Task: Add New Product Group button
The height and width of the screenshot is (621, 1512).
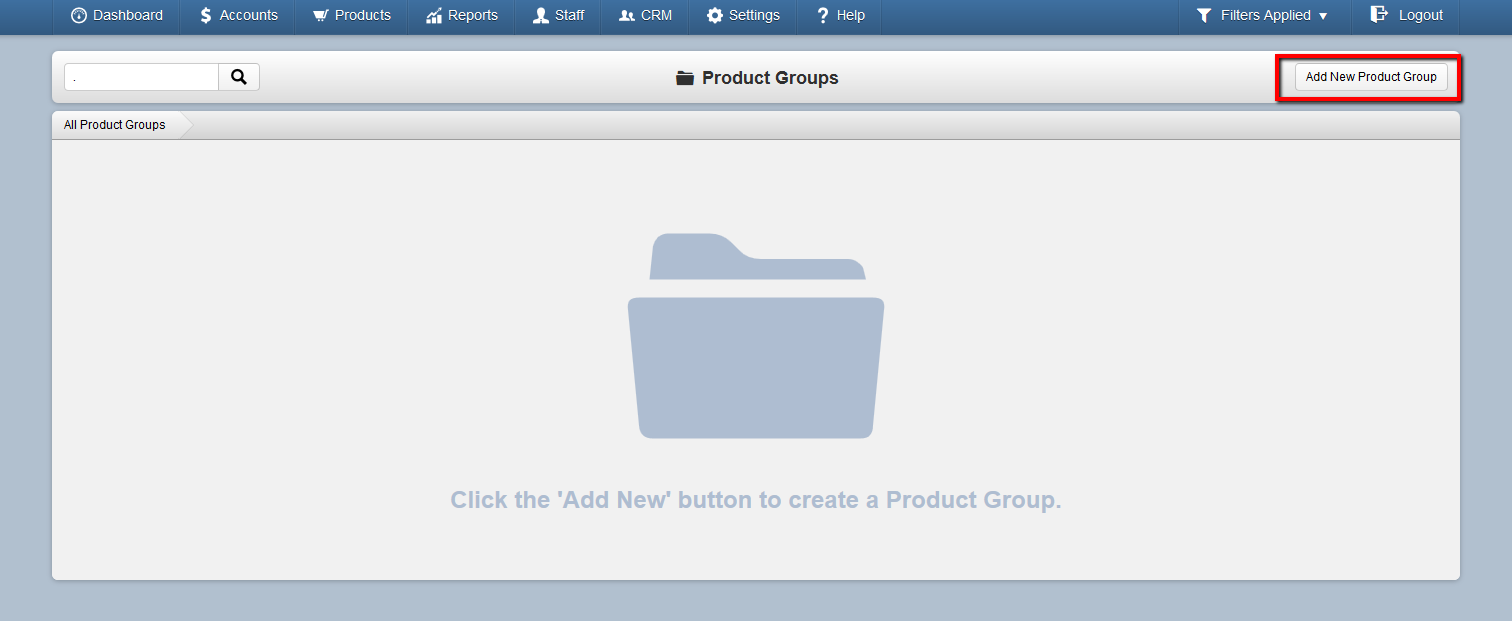Action: (x=1371, y=77)
